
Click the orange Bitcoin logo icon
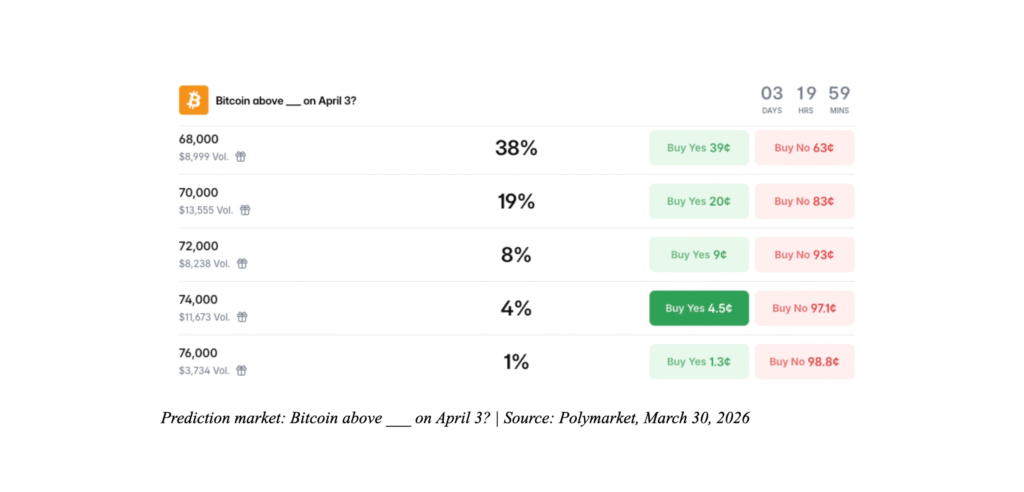(x=193, y=100)
